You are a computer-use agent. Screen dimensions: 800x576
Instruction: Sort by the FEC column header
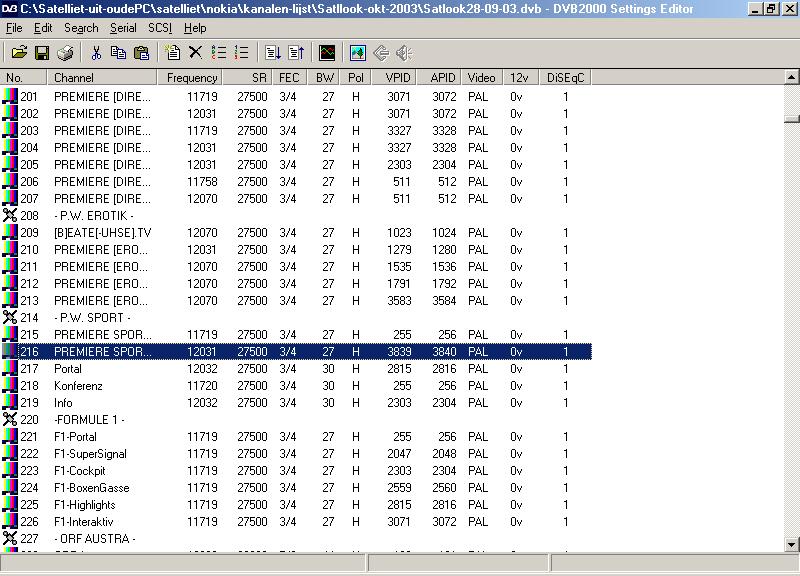[x=289, y=78]
